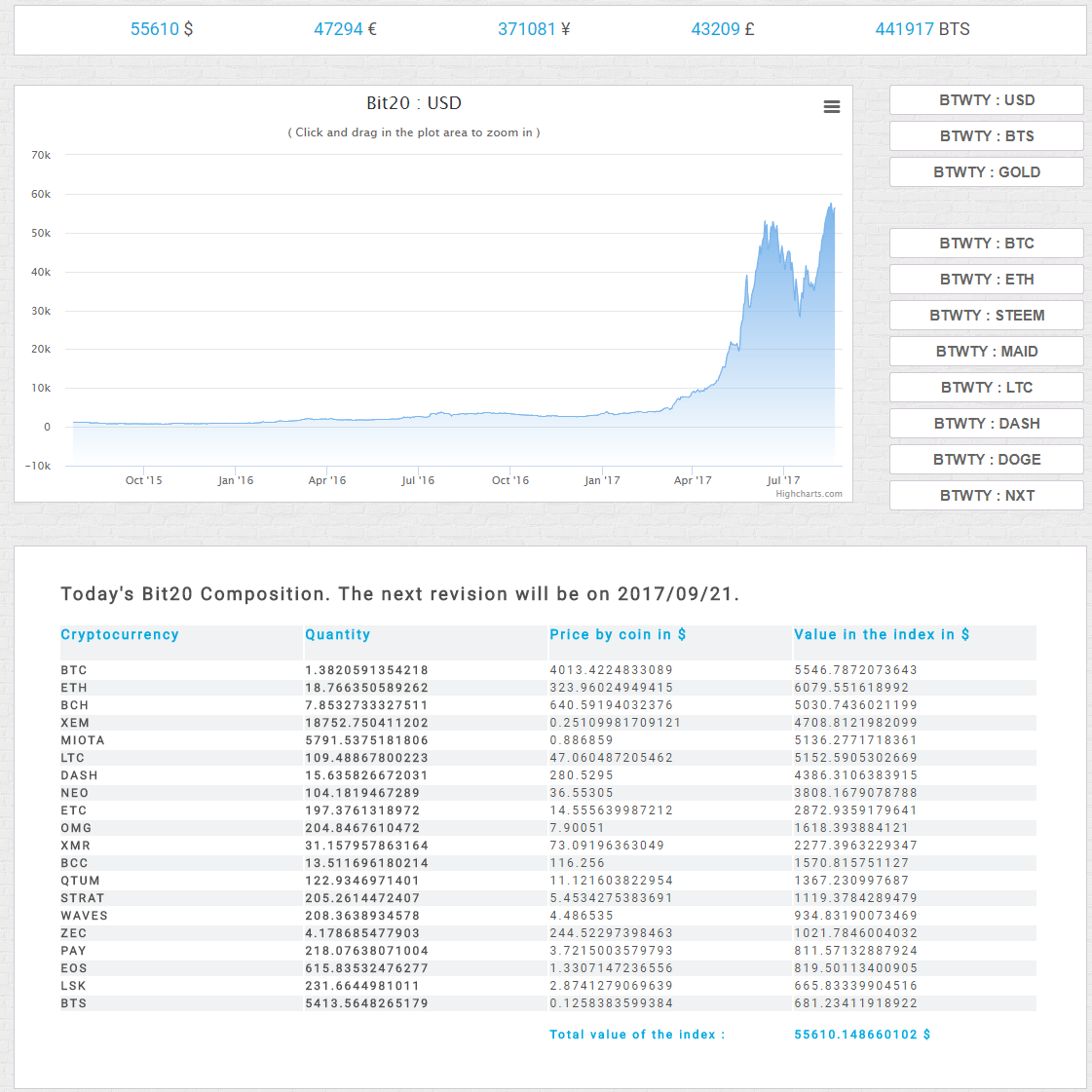Image resolution: width=1092 pixels, height=1092 pixels.
Task: Click the 55610 $ index value
Action: (x=162, y=29)
